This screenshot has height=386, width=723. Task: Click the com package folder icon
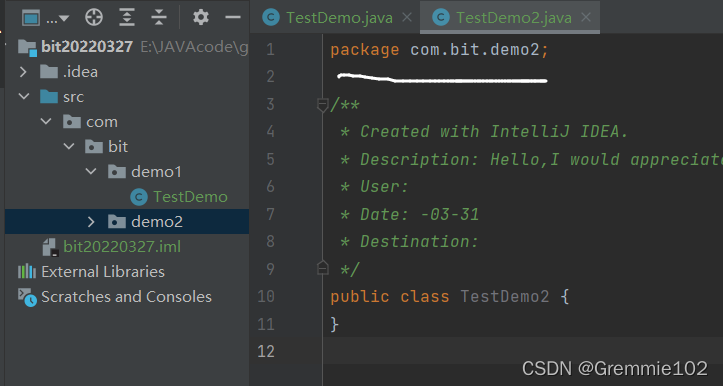click(71, 121)
